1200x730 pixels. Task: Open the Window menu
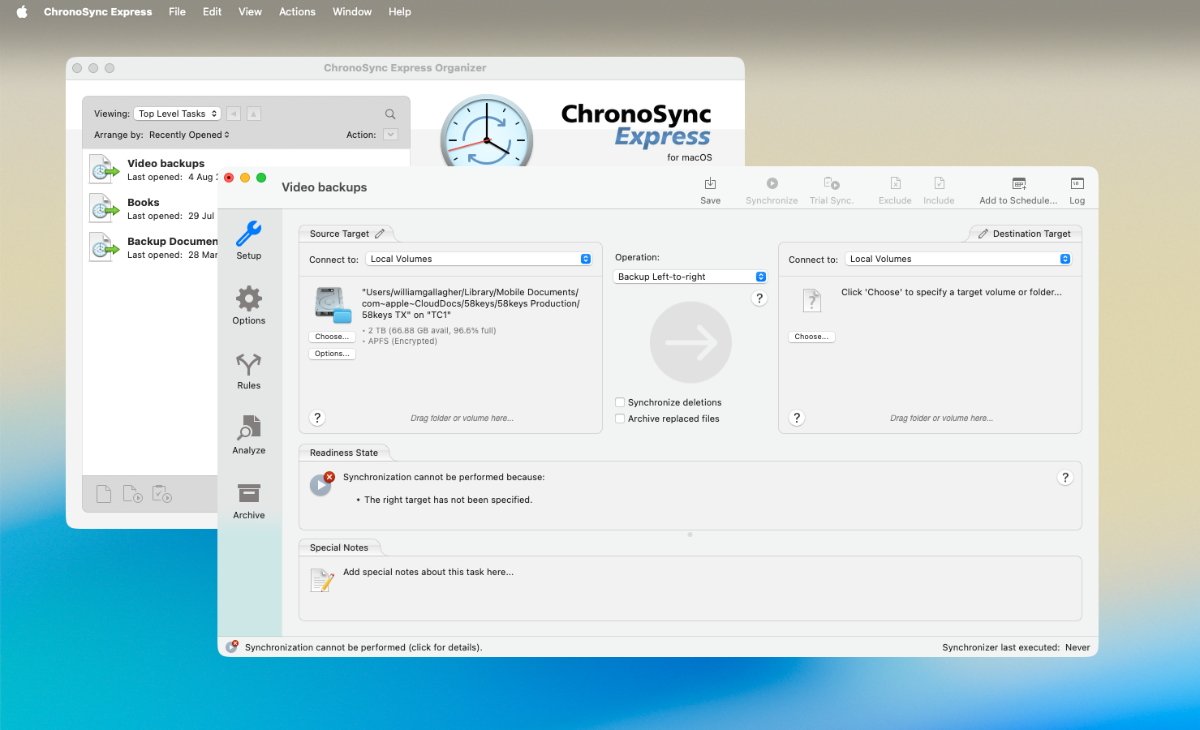(x=352, y=12)
